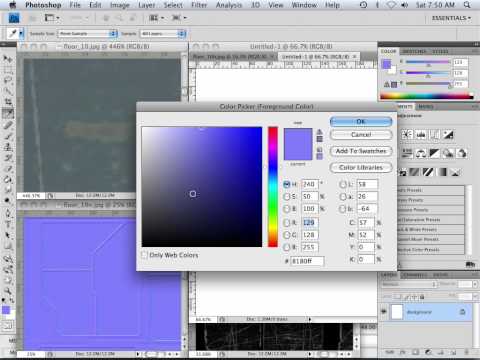Click create new layer icon
The height and width of the screenshot is (360, 480).
(453, 352)
